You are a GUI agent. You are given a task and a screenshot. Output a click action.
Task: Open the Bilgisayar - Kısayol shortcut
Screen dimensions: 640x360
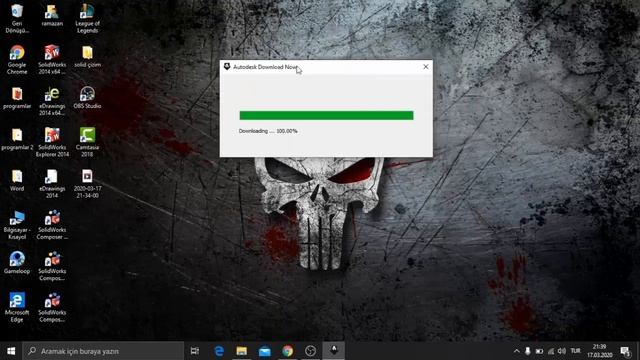(17, 225)
